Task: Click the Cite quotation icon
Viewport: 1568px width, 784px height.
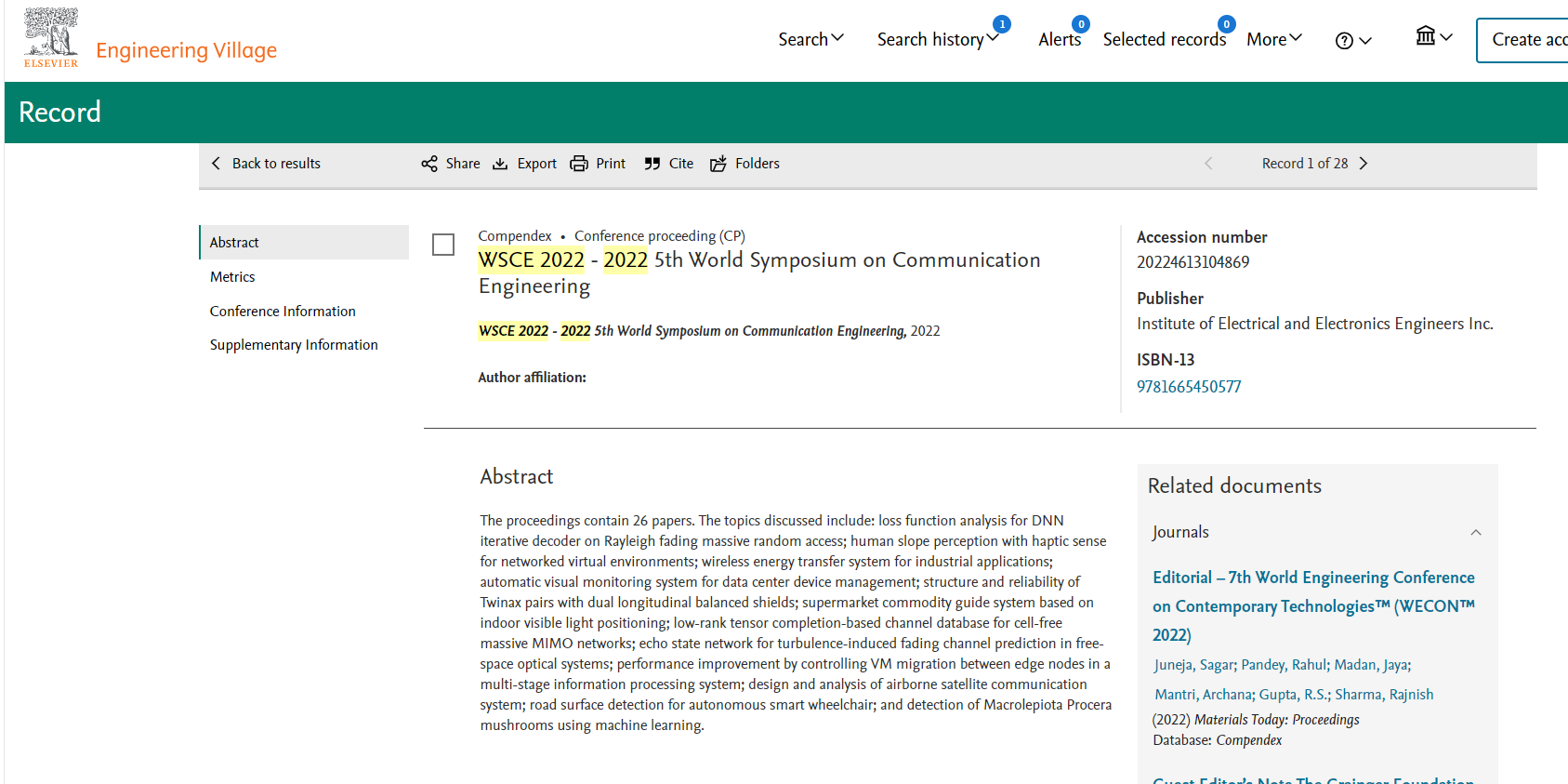Action: (652, 164)
